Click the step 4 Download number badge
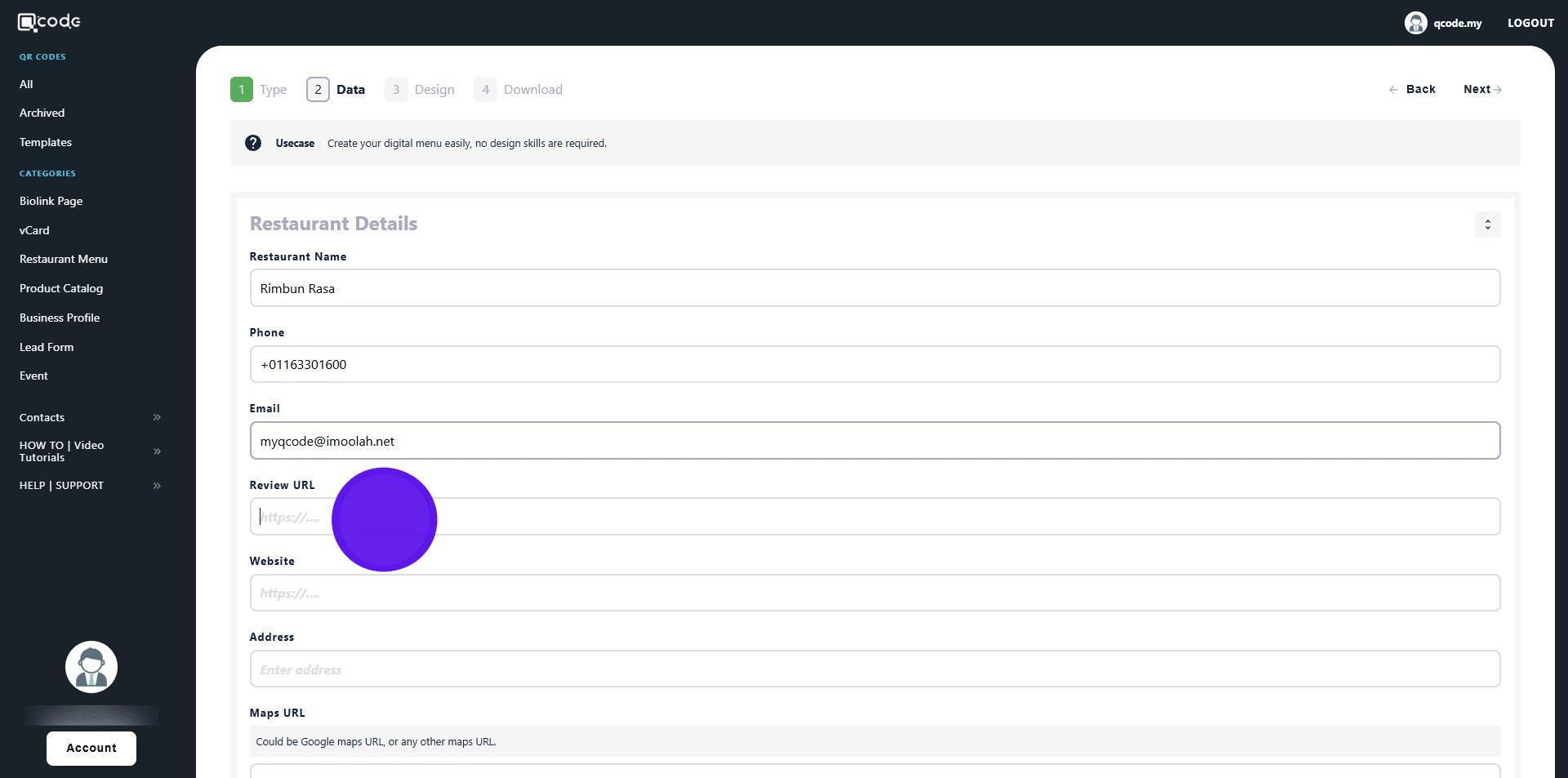The image size is (1568, 778). click(x=485, y=90)
